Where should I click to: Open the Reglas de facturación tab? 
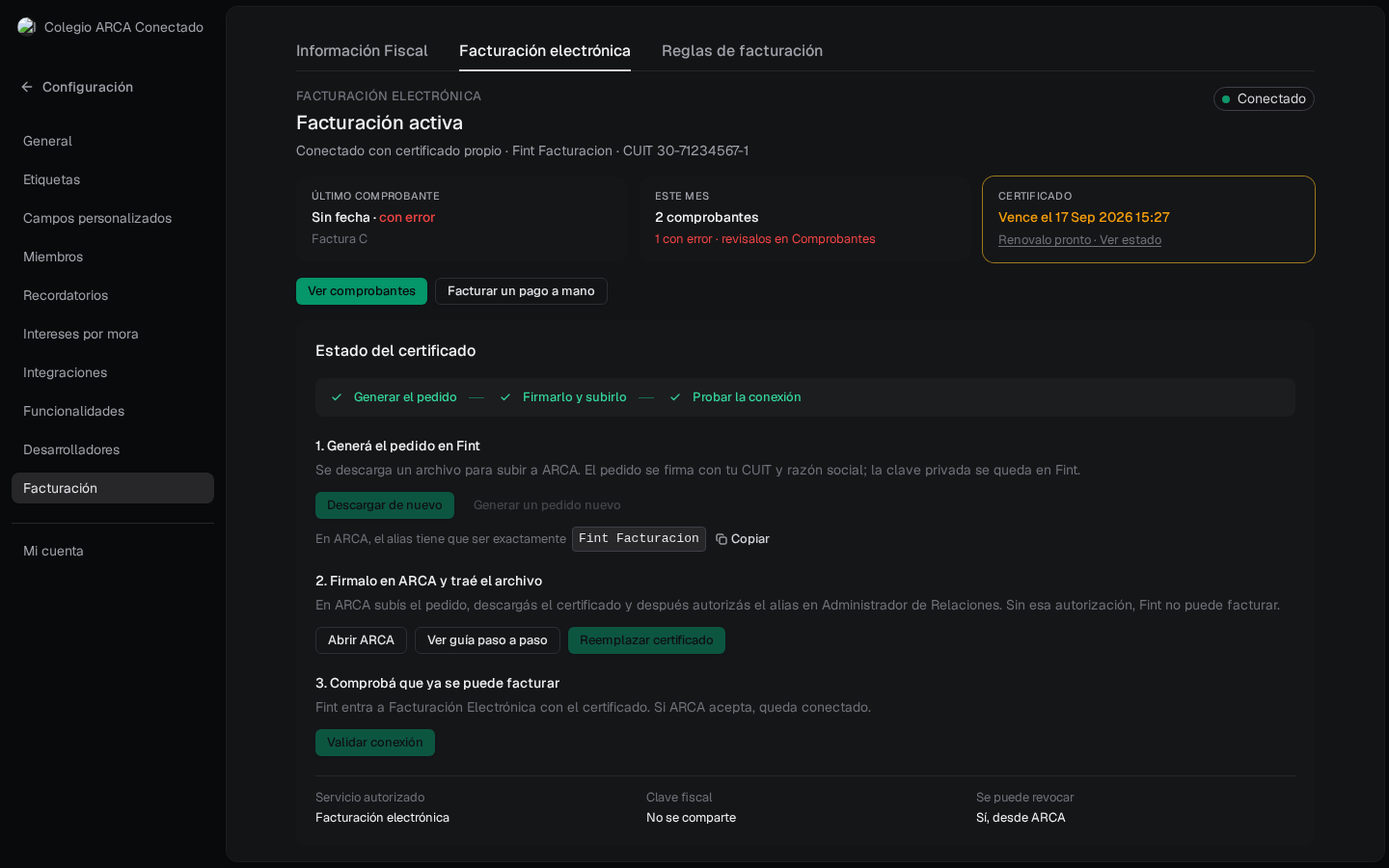point(742,50)
